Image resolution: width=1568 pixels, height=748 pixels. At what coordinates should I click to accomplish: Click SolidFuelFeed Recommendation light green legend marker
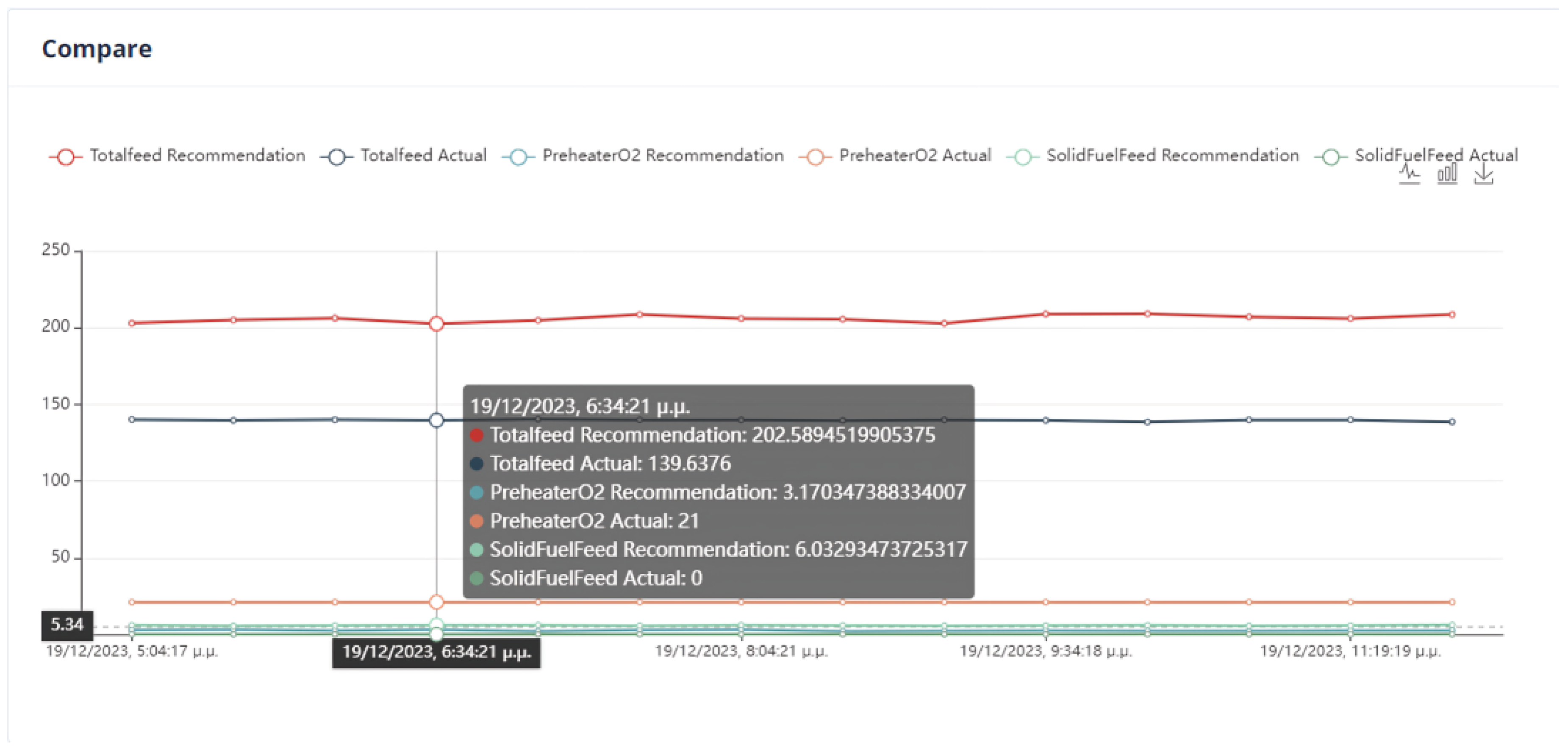(x=1023, y=156)
